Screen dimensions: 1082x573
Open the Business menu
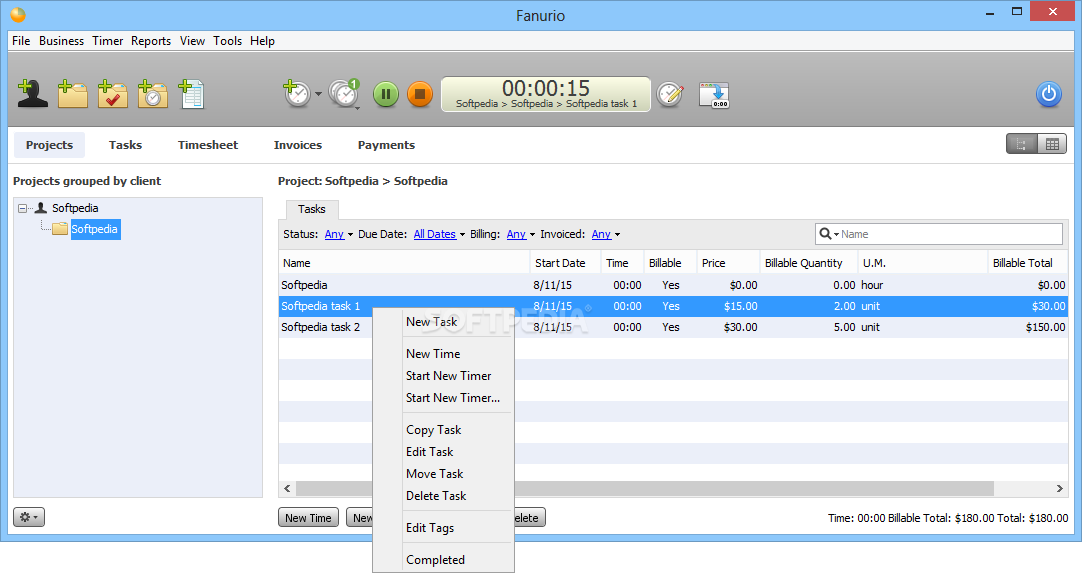coord(61,41)
